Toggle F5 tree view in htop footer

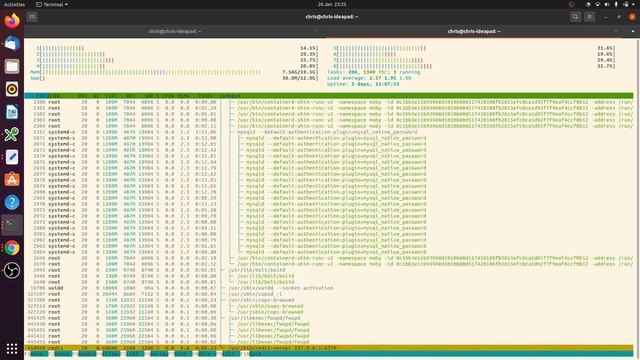(133, 354)
